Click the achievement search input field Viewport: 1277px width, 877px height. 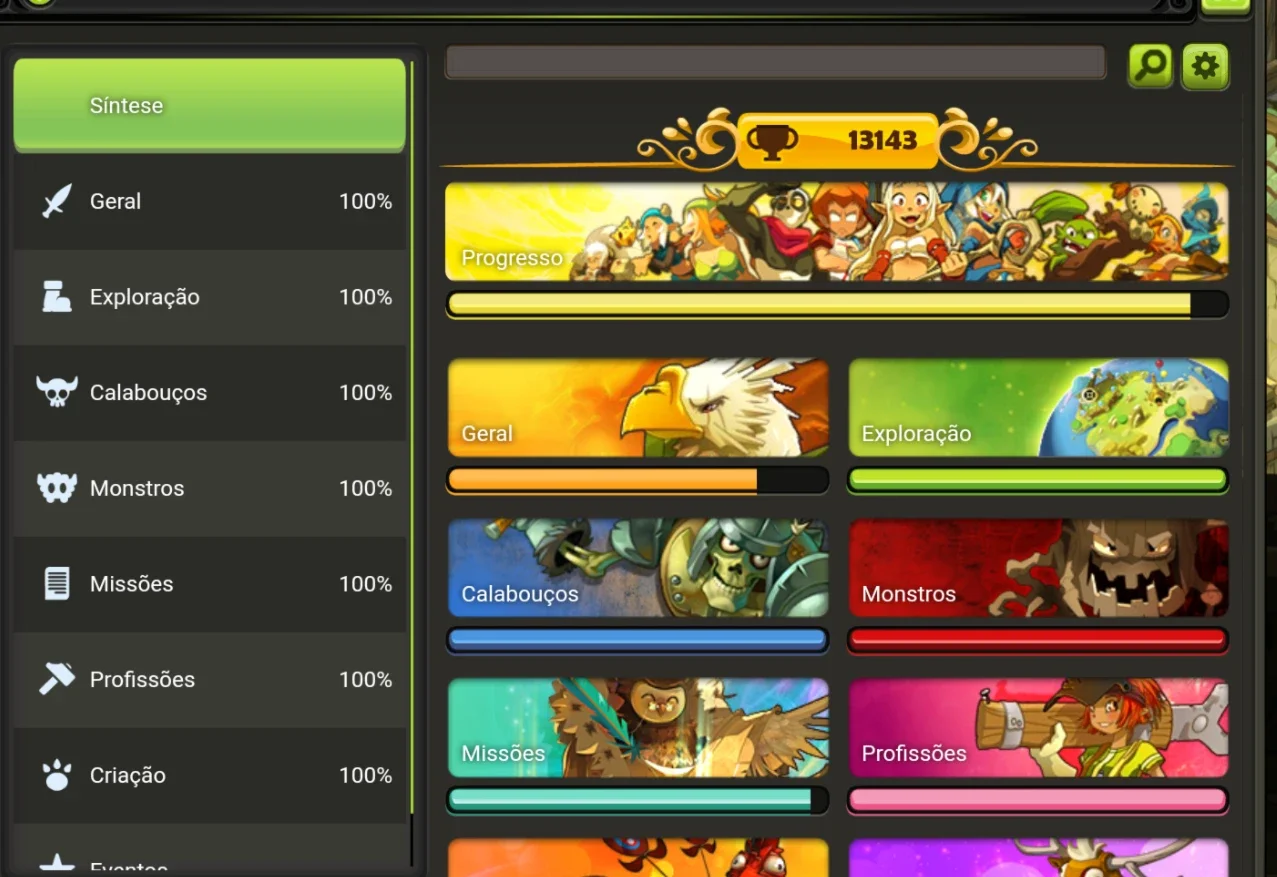tap(776, 62)
